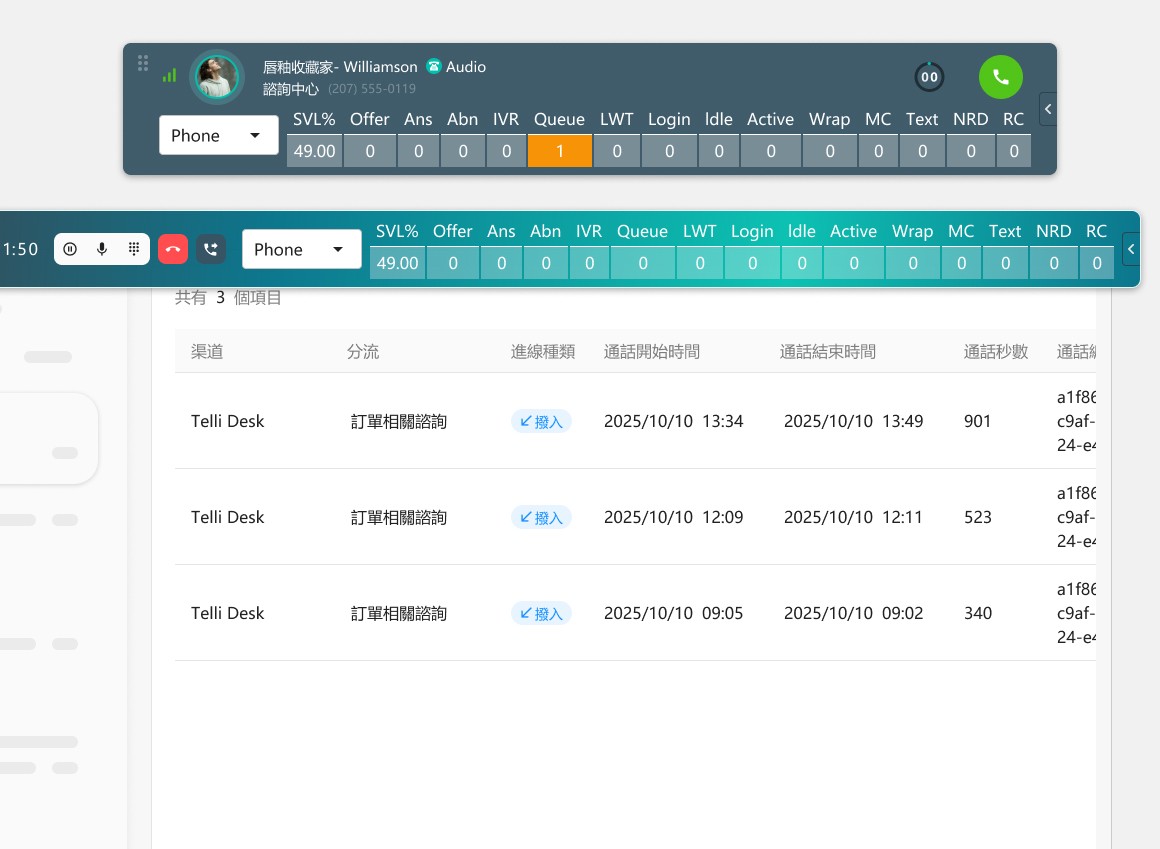
Task: Click the drag handle dots on top widget
Action: click(x=143, y=63)
